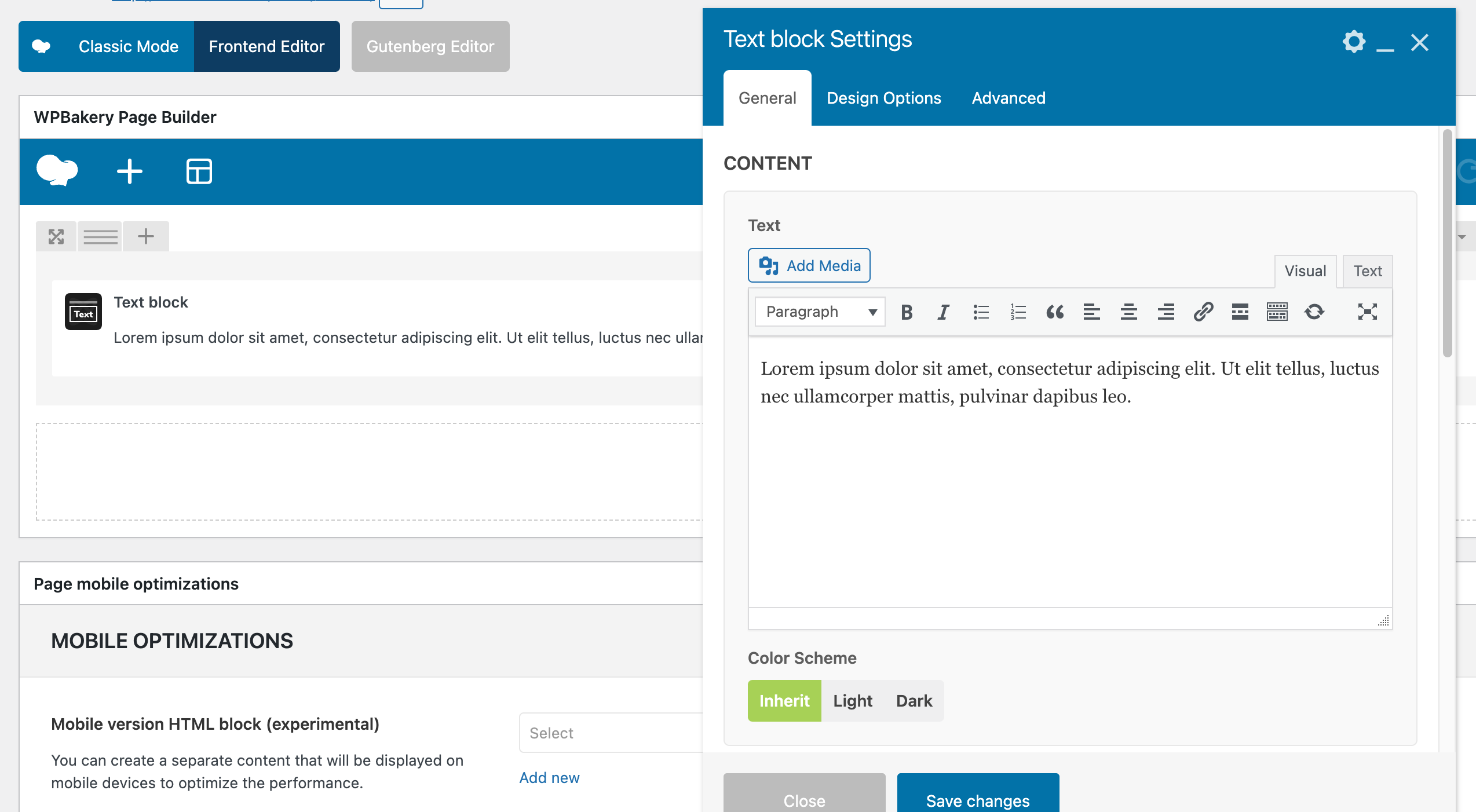The height and width of the screenshot is (812, 1476).
Task: Toggle the toolbar kitchen sink expander
Action: [x=1277, y=312]
